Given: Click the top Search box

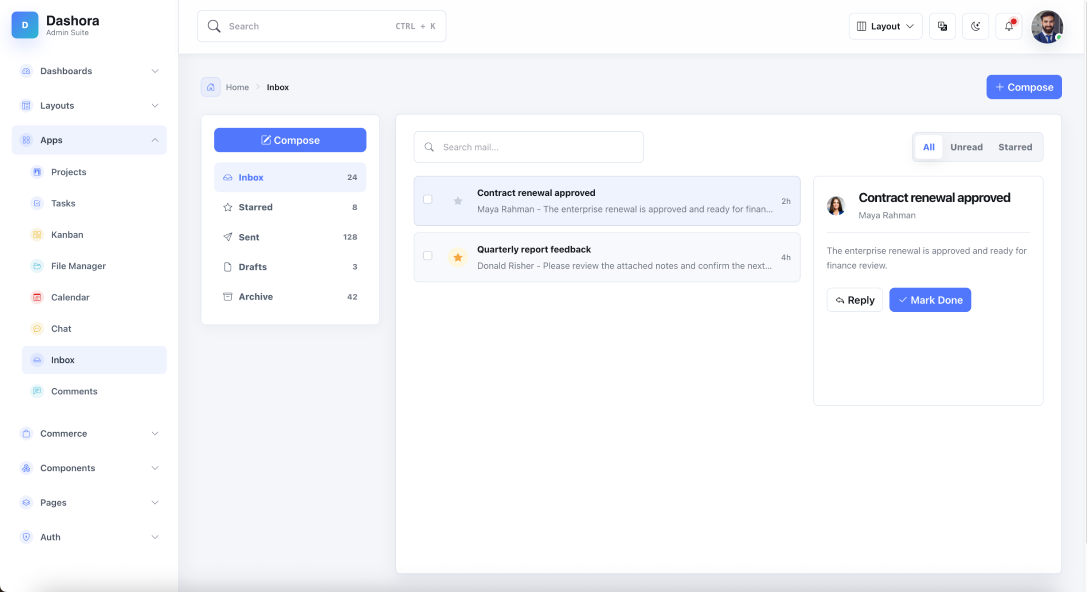Looking at the screenshot, I should [322, 26].
